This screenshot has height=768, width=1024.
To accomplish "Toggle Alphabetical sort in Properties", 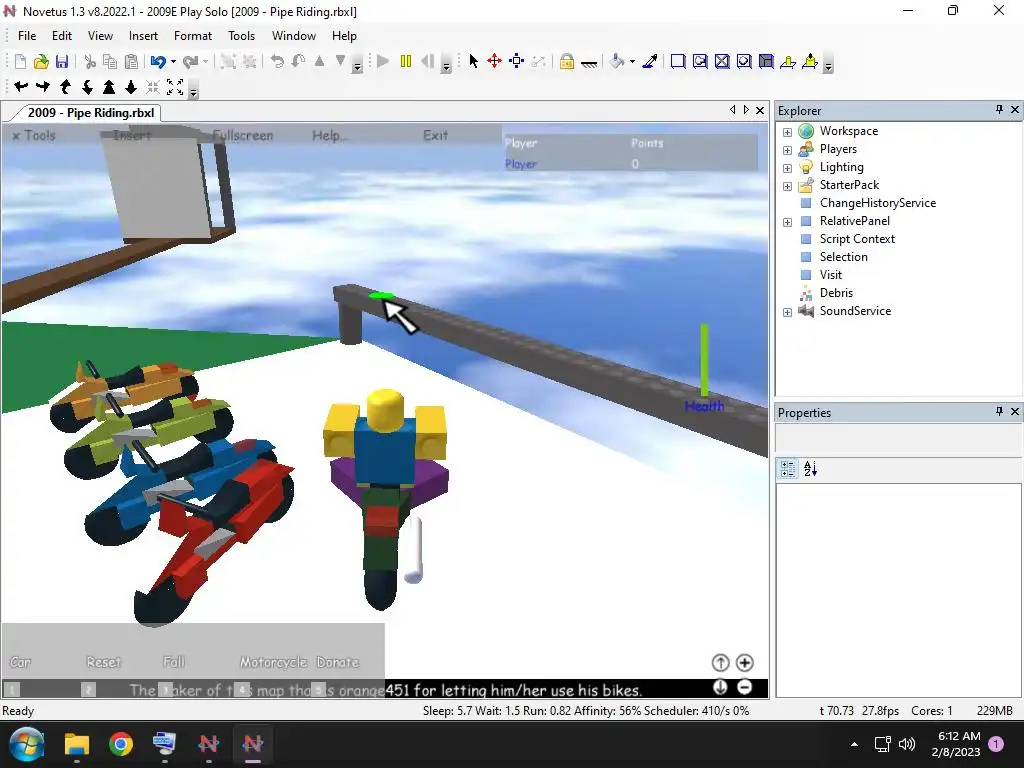I will (x=810, y=468).
